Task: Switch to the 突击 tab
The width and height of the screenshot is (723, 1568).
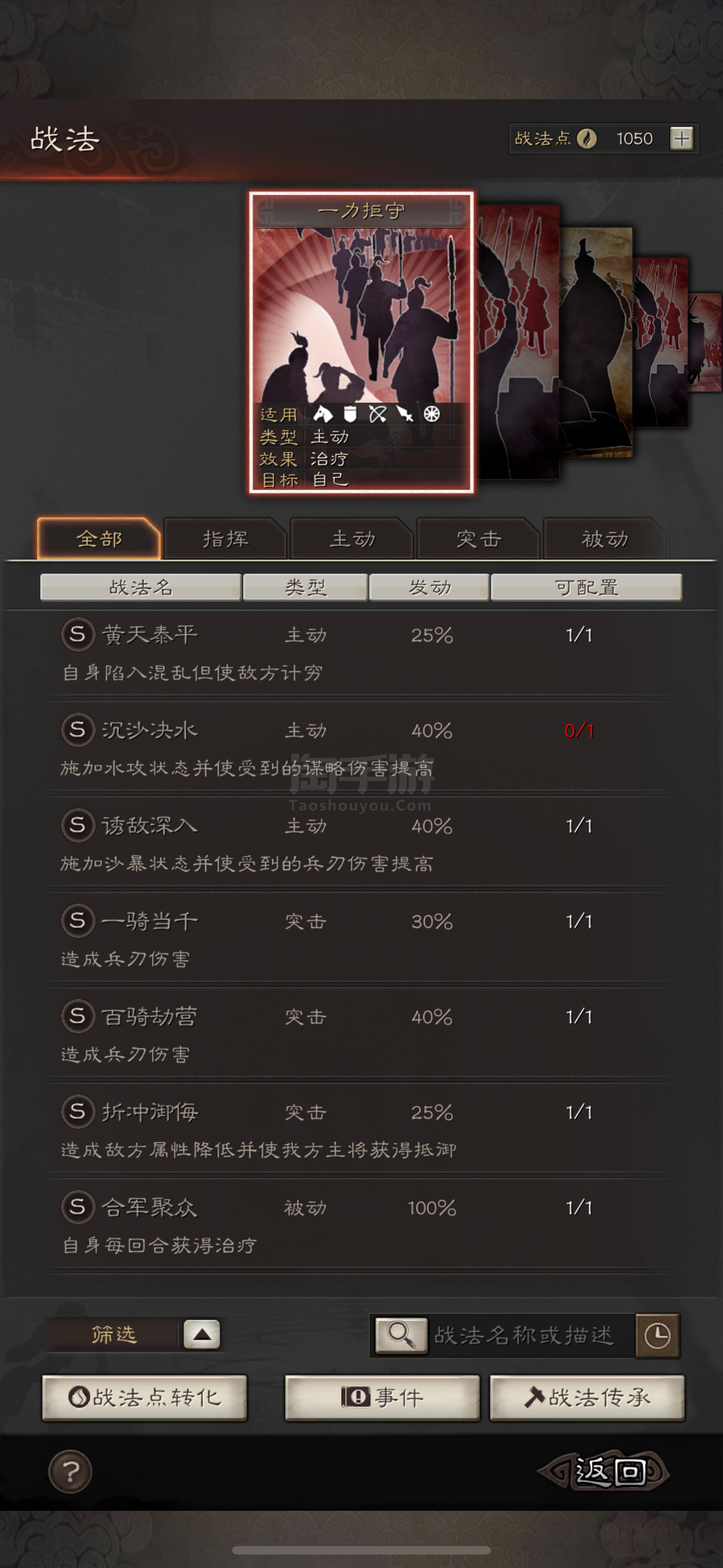Action: point(478,539)
